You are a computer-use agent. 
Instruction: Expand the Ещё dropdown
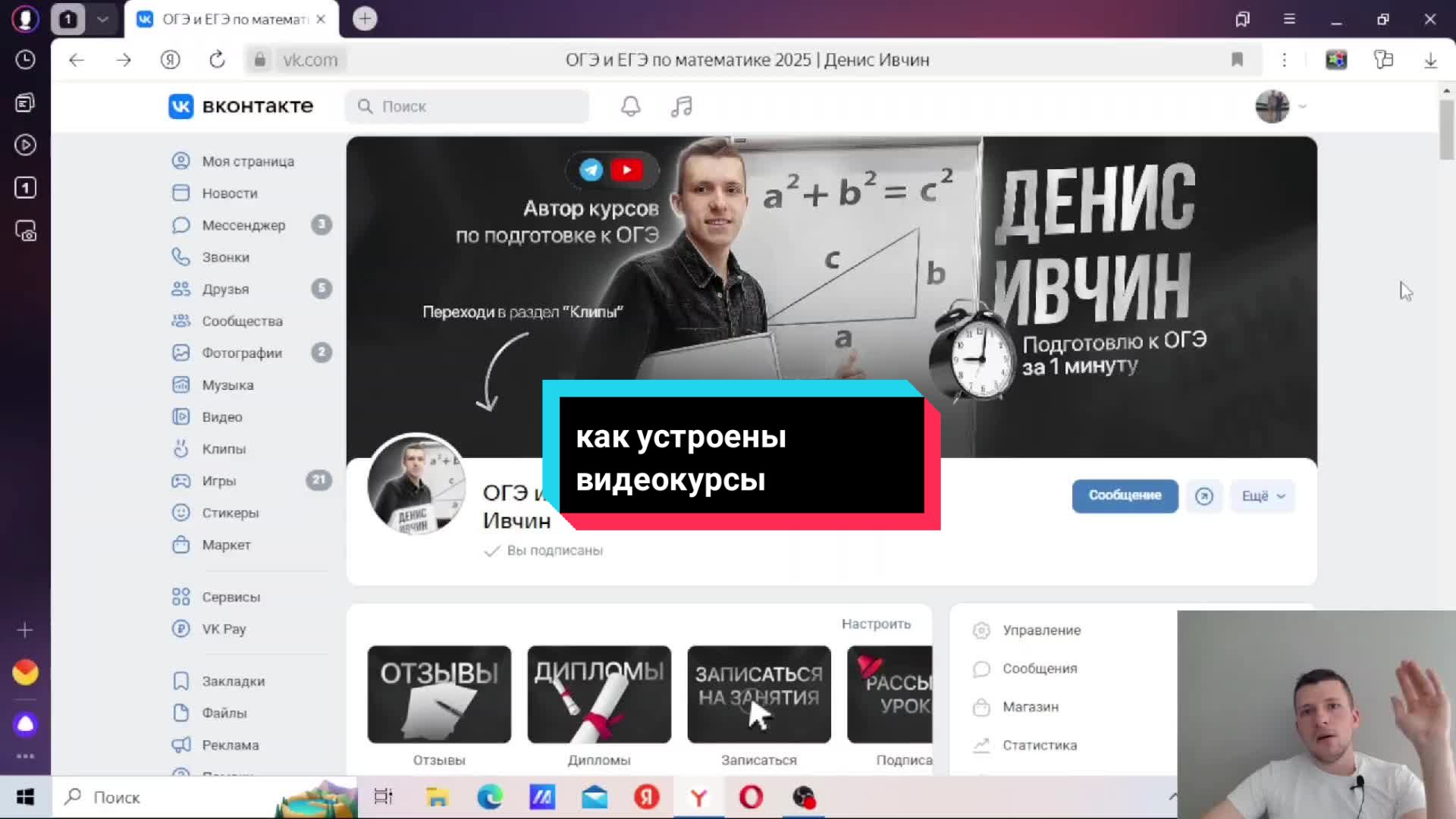point(1263,496)
